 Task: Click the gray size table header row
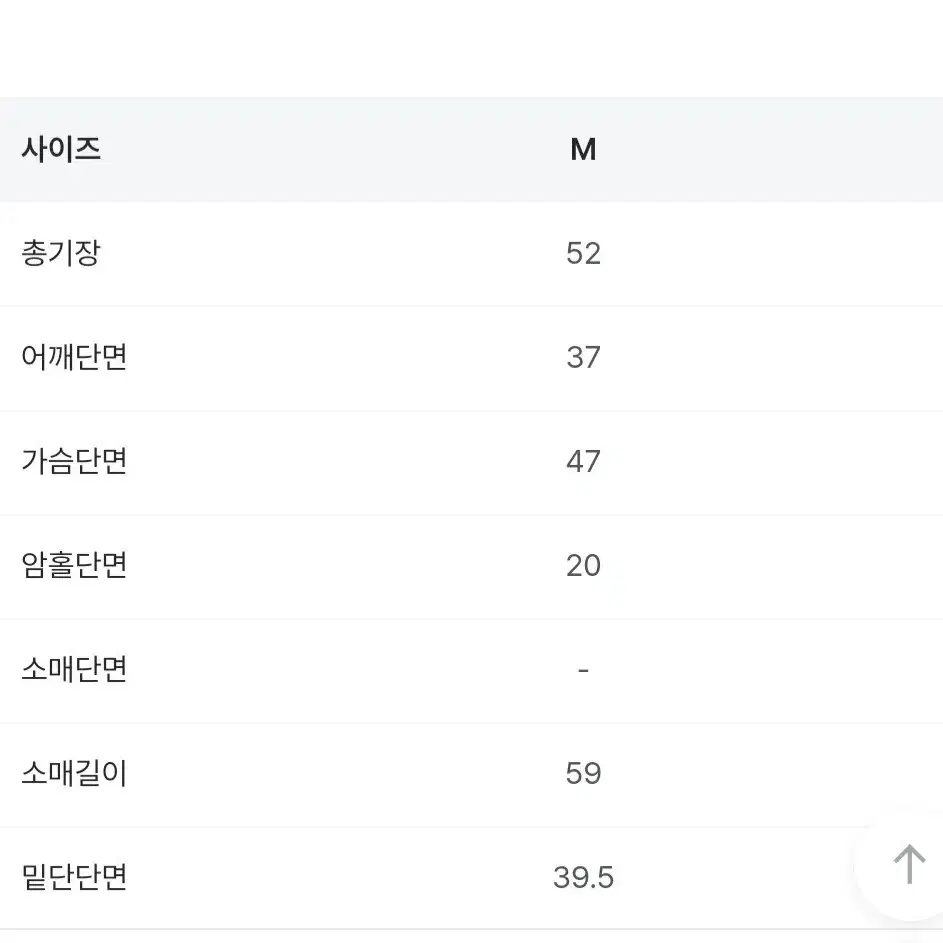(472, 150)
